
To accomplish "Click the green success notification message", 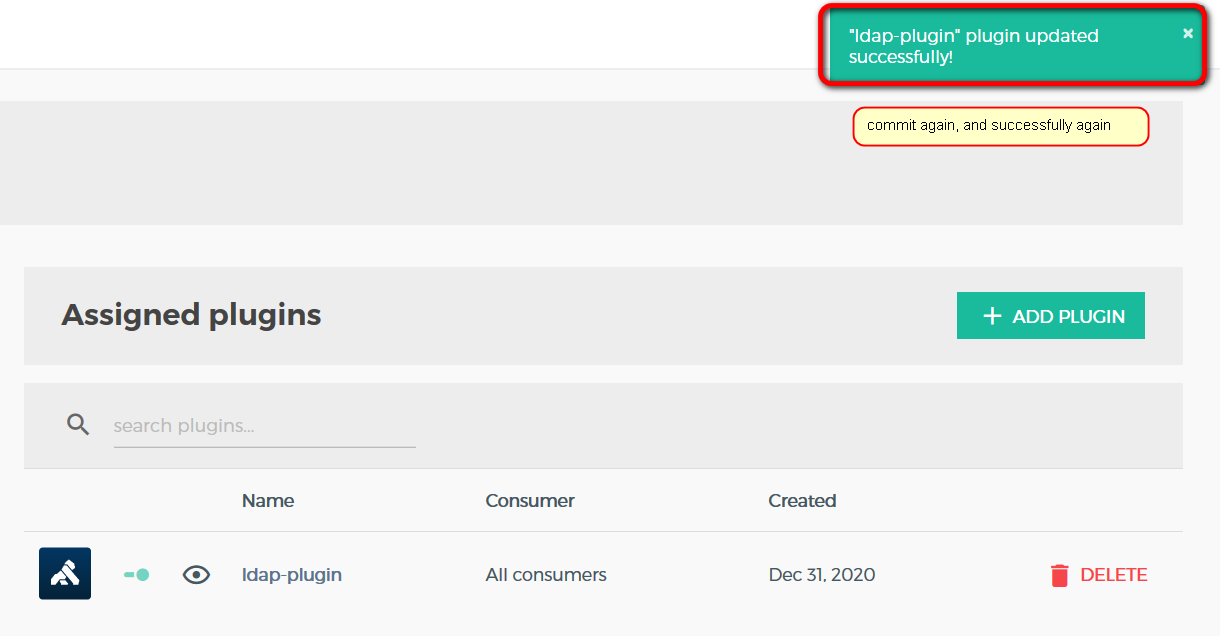I will (973, 47).
